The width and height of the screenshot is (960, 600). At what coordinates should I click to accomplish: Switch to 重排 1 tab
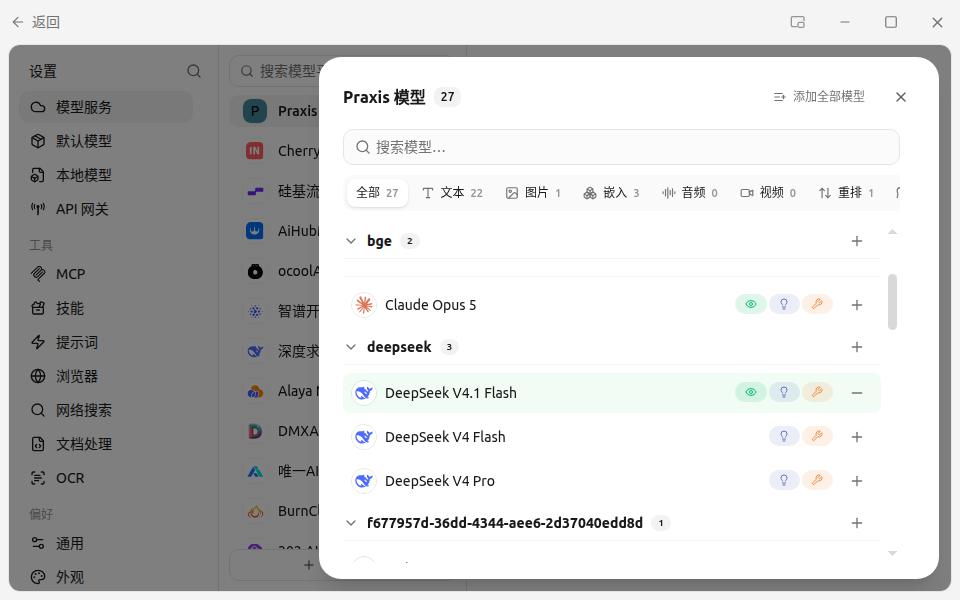coord(846,193)
